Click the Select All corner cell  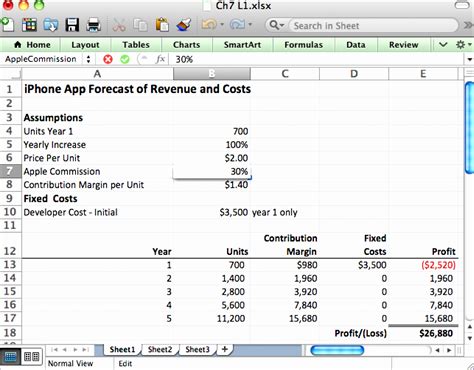pyautogui.click(x=11, y=74)
